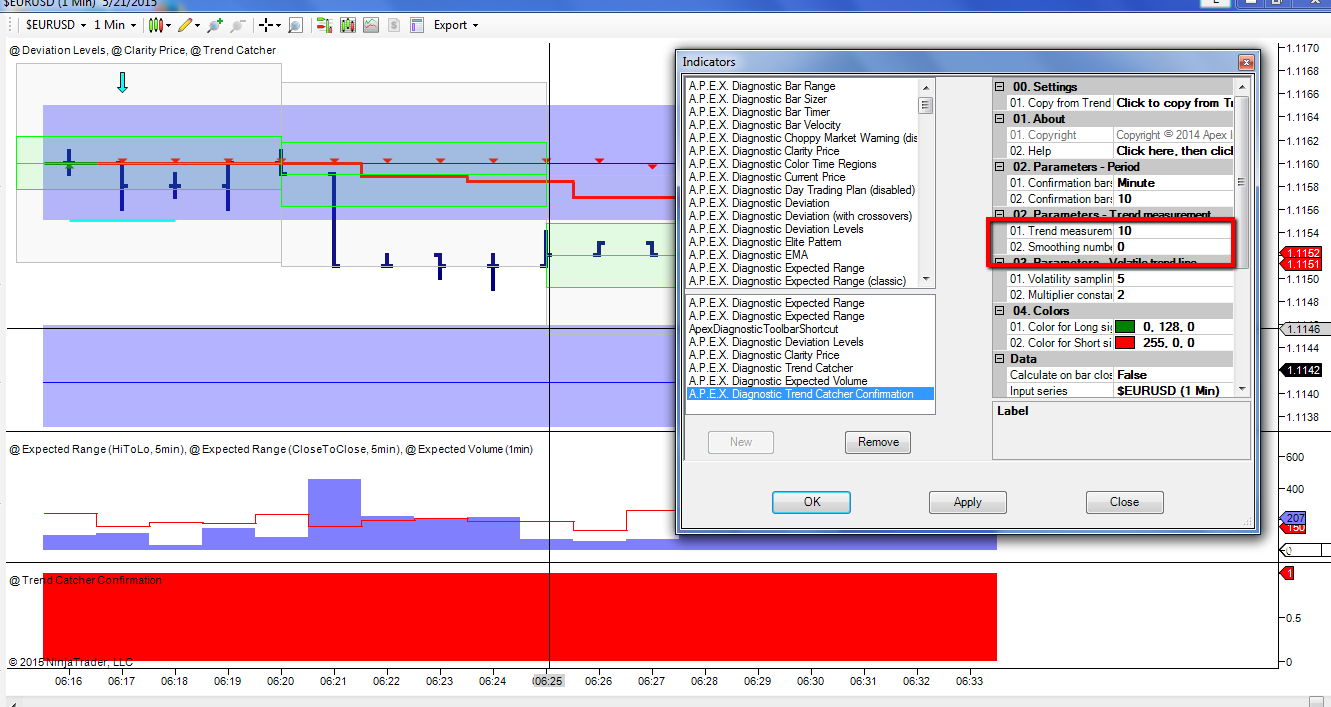Image resolution: width=1331 pixels, height=707 pixels.
Task: Open the line chart indicators icon
Action: [x=371, y=25]
